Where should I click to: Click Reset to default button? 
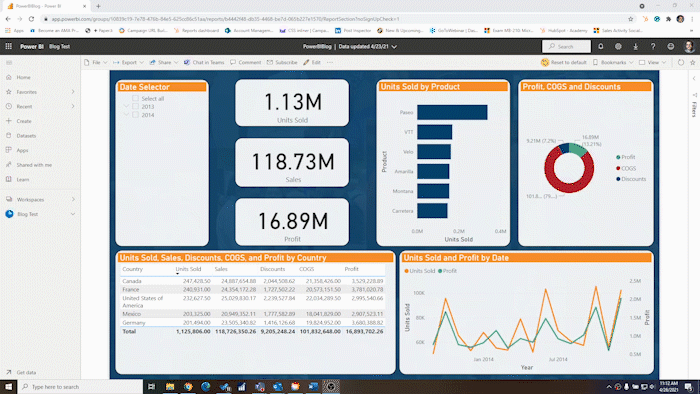click(563, 62)
